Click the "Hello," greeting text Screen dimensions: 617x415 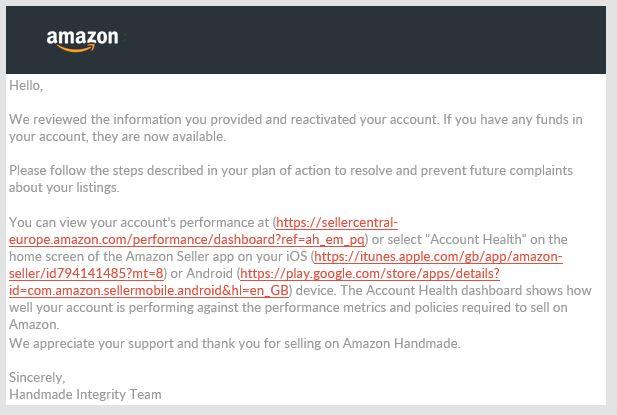26,85
